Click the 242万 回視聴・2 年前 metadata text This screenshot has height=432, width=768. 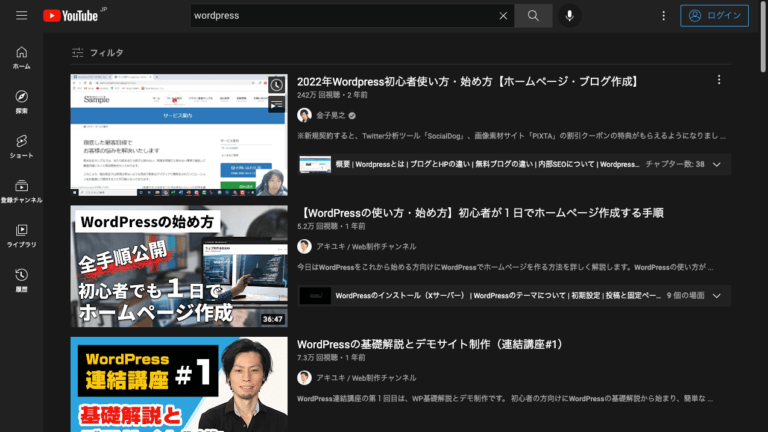[332, 95]
